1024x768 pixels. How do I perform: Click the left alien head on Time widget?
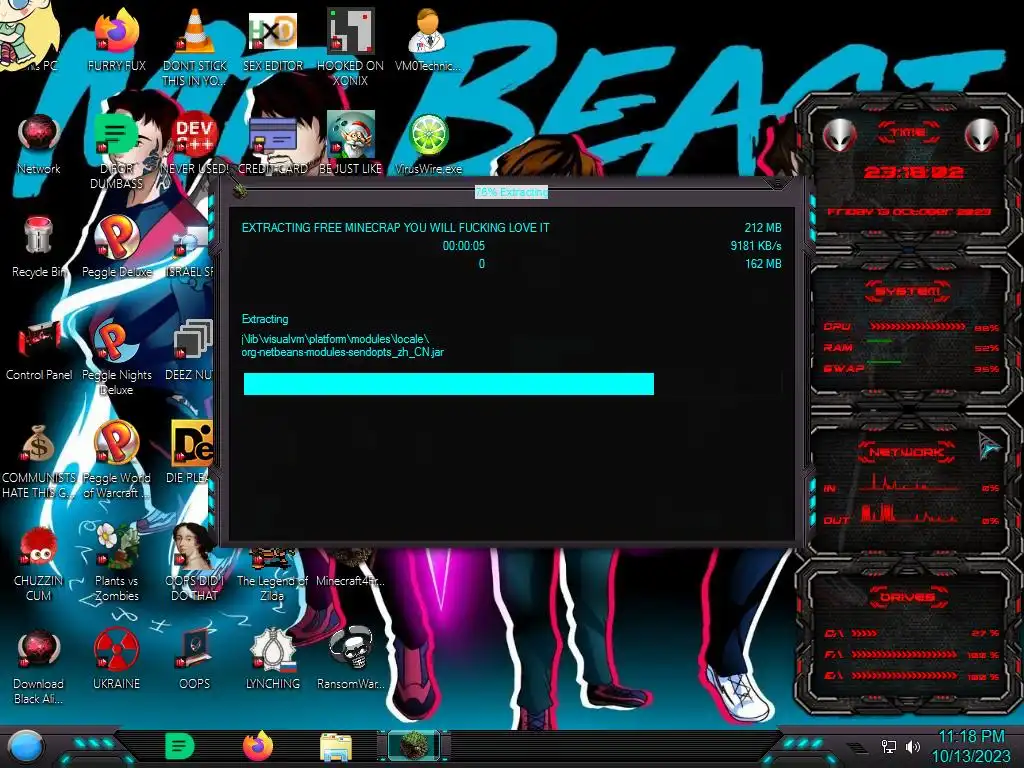[839, 135]
